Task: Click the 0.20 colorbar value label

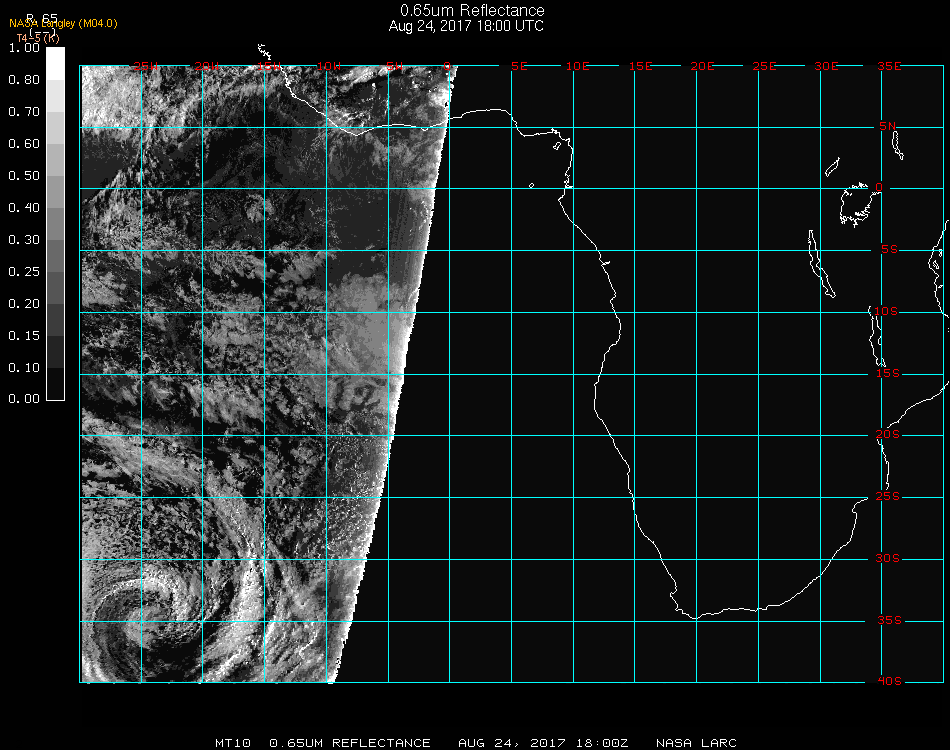Action: pos(24,304)
